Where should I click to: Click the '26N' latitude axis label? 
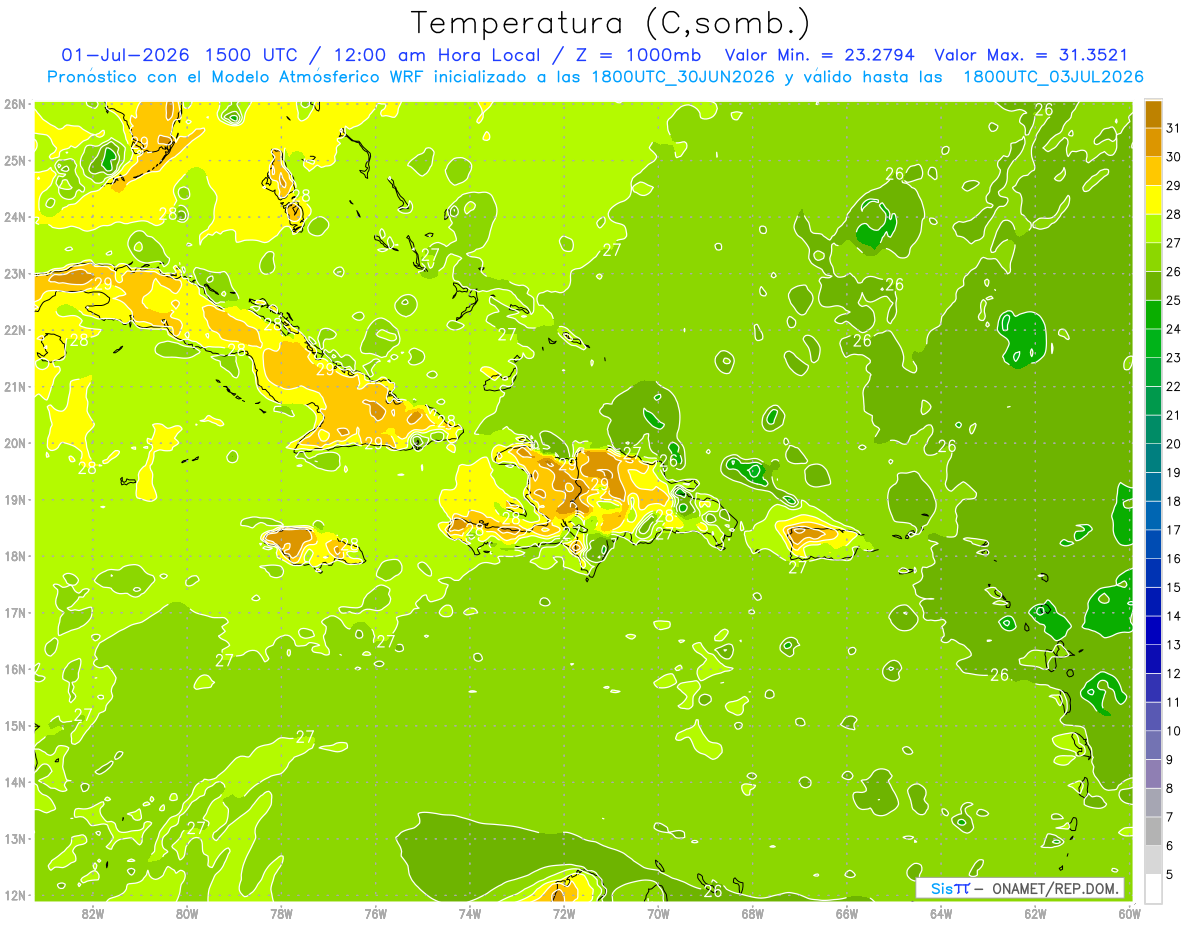click(14, 104)
